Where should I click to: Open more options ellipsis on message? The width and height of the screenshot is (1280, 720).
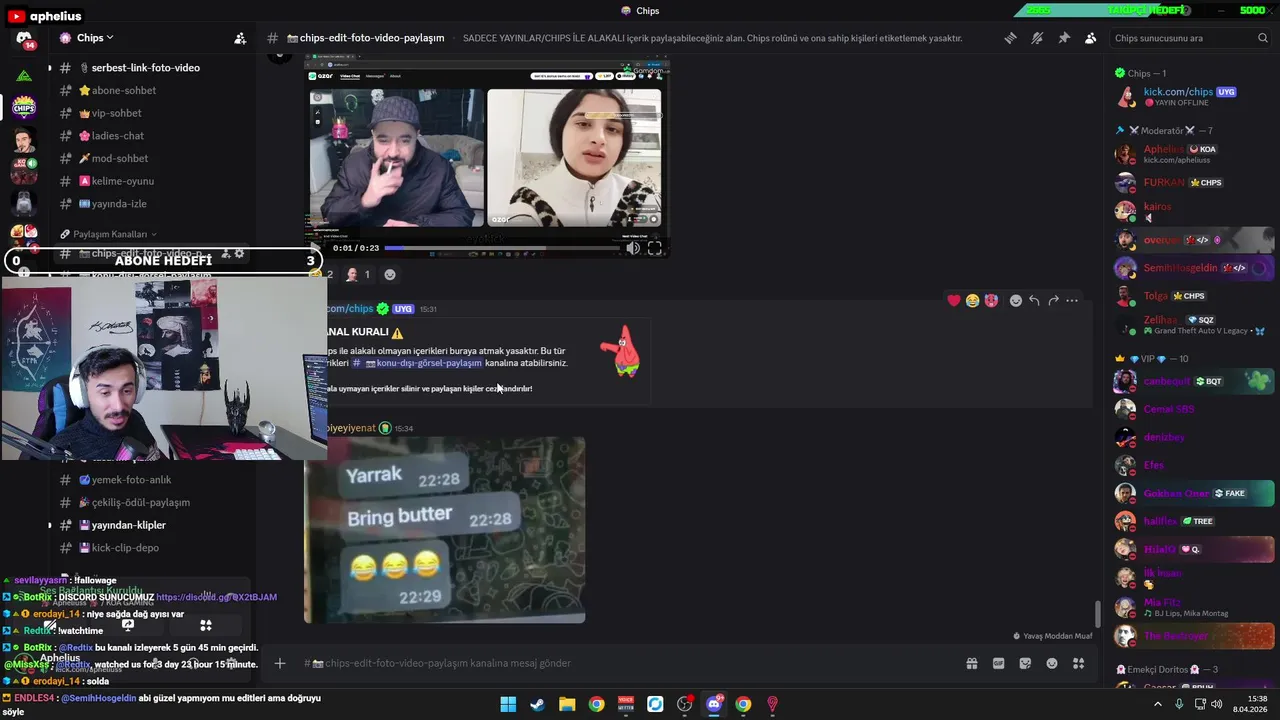coord(1072,300)
